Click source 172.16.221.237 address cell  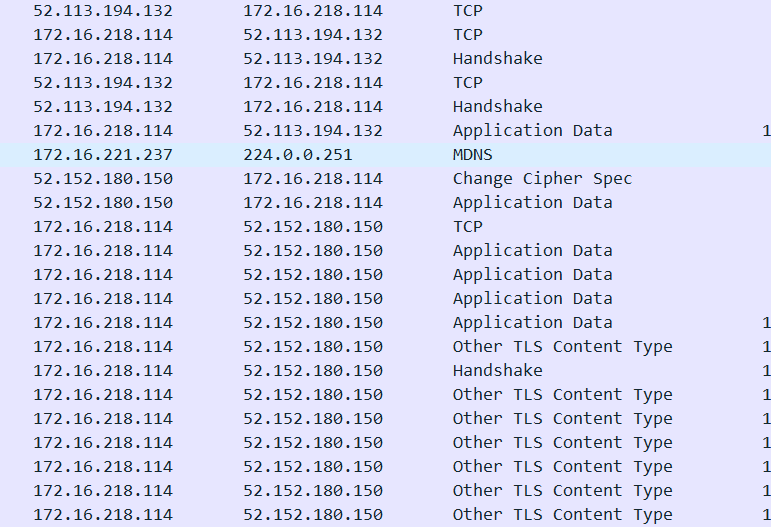[103, 155]
